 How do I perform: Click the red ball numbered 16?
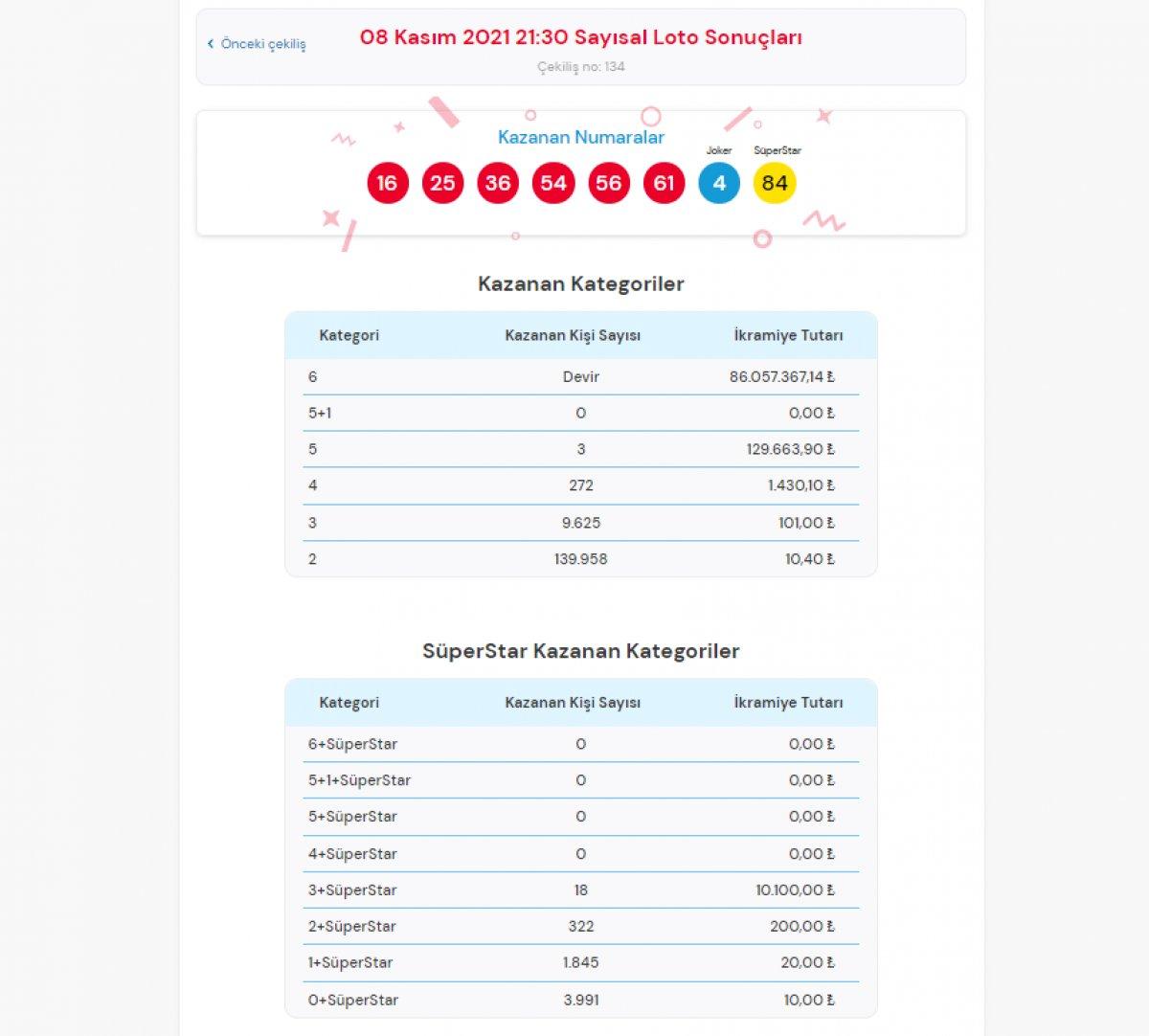click(387, 183)
